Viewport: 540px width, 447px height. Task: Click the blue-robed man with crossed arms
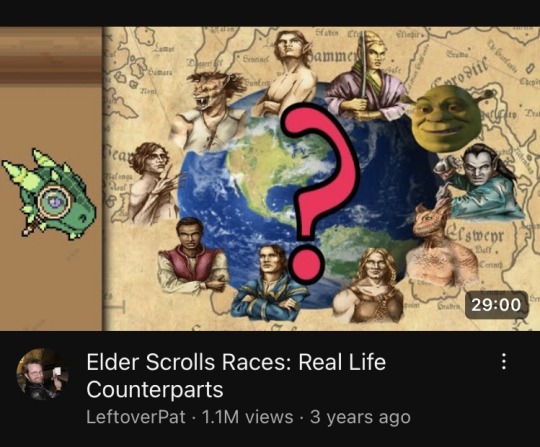268,283
